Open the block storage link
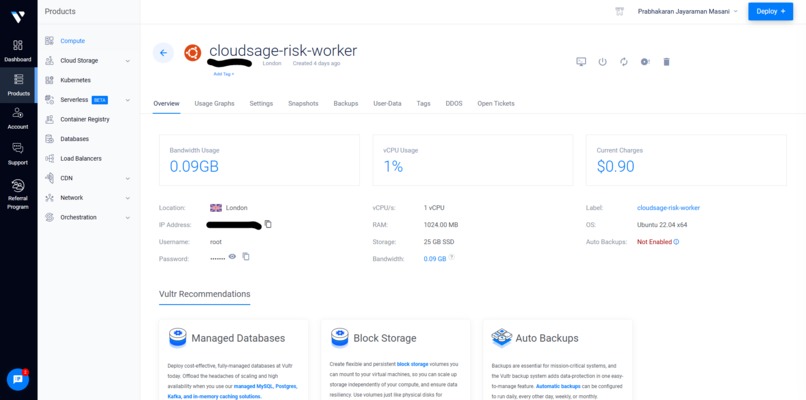806x400 pixels. pos(412,364)
